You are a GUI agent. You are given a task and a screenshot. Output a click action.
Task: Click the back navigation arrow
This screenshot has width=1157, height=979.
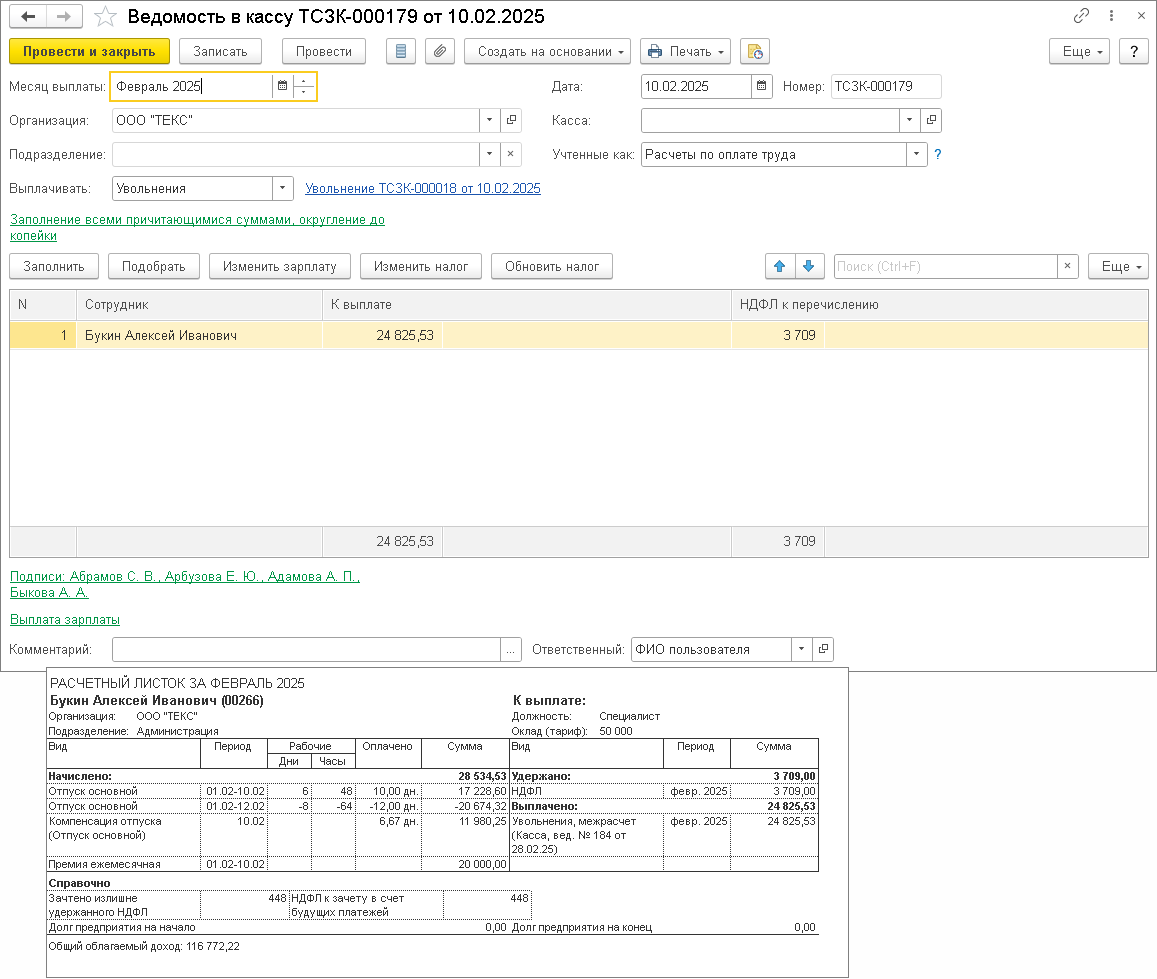pyautogui.click(x=28, y=17)
